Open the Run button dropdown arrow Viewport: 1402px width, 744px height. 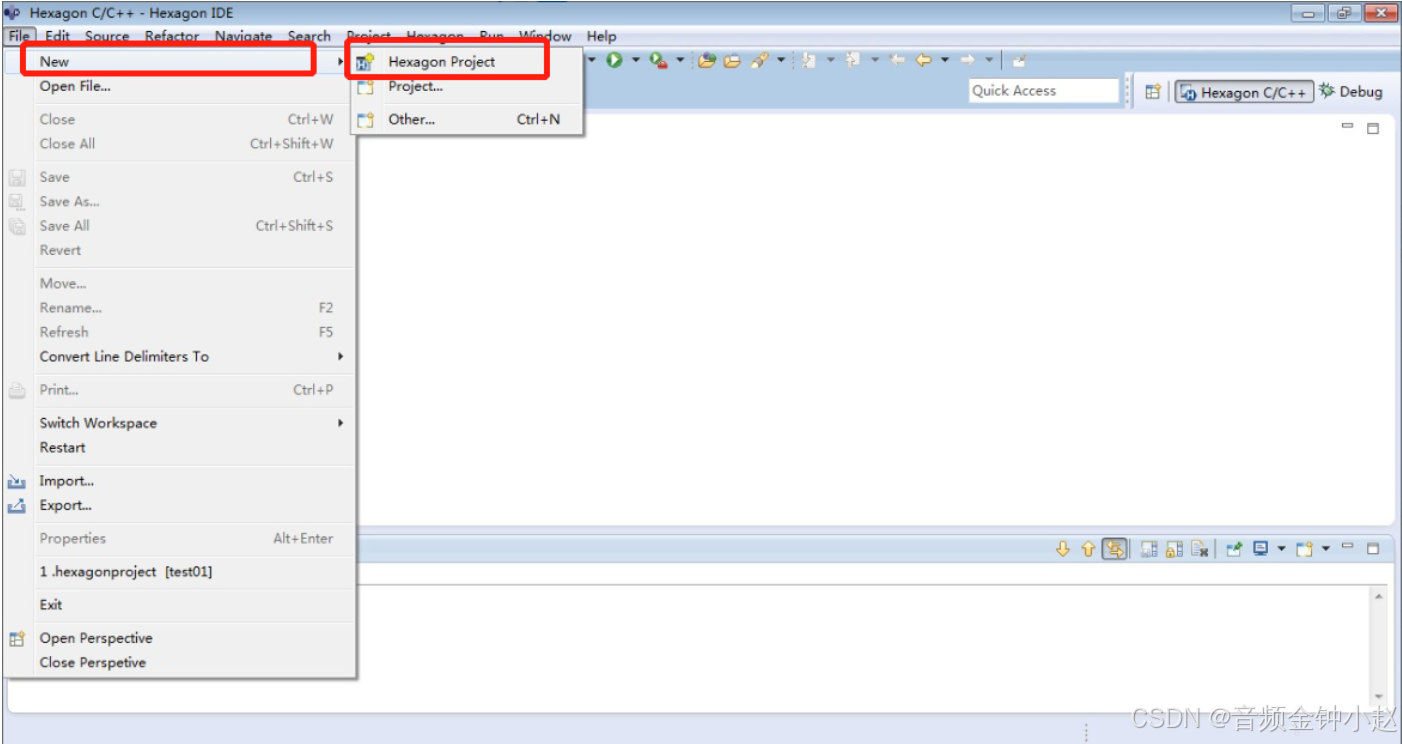point(636,60)
